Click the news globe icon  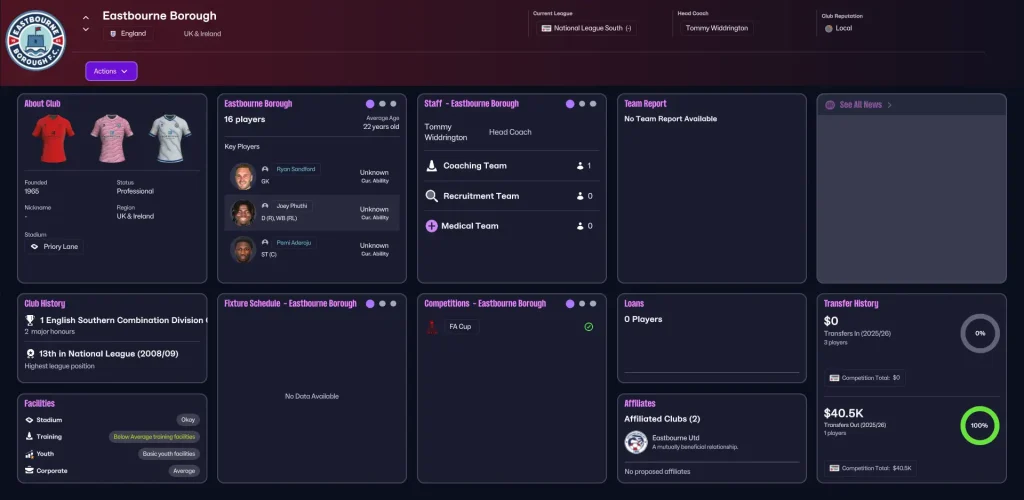coord(830,104)
